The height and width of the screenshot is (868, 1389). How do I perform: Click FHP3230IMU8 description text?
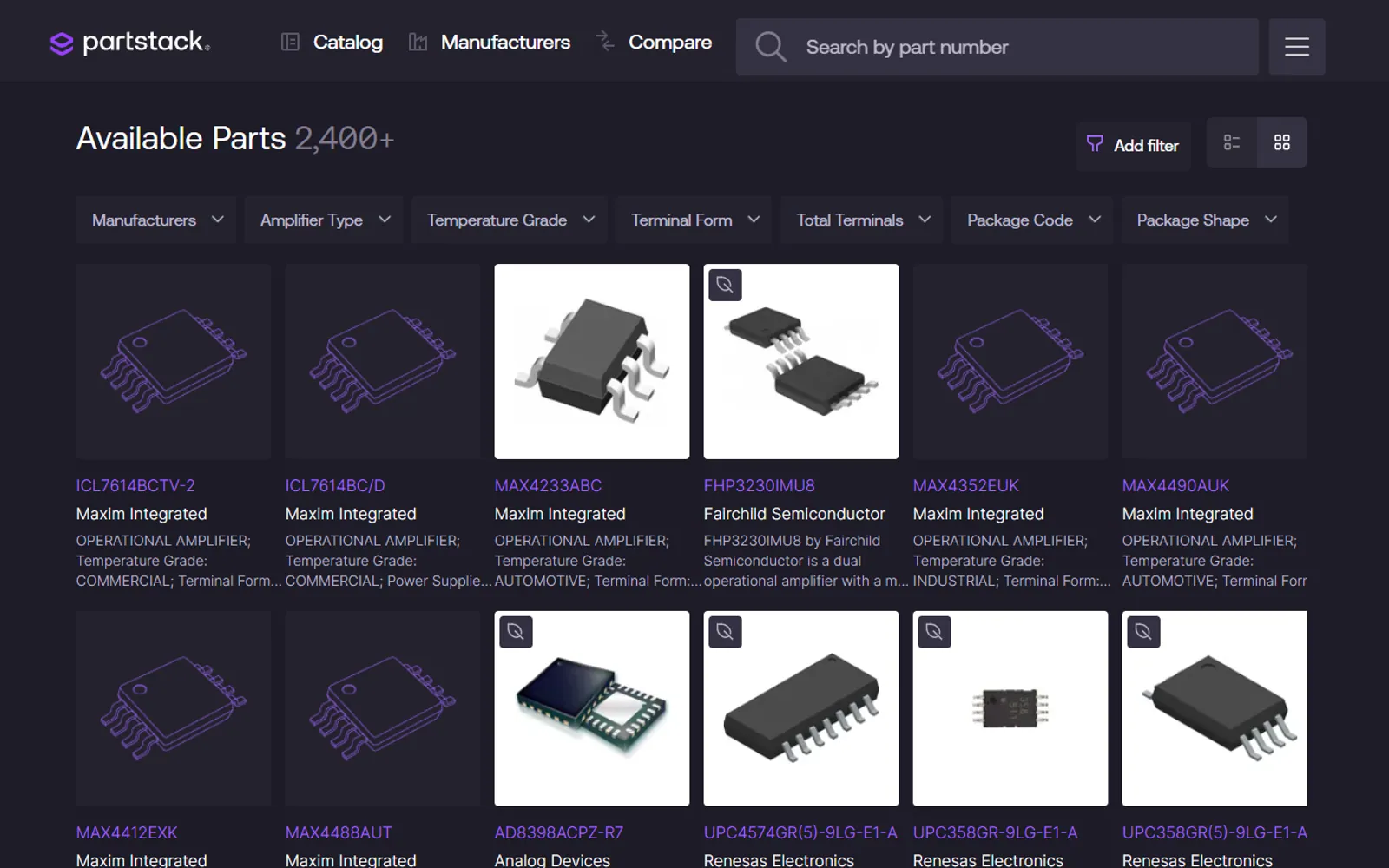coord(805,561)
